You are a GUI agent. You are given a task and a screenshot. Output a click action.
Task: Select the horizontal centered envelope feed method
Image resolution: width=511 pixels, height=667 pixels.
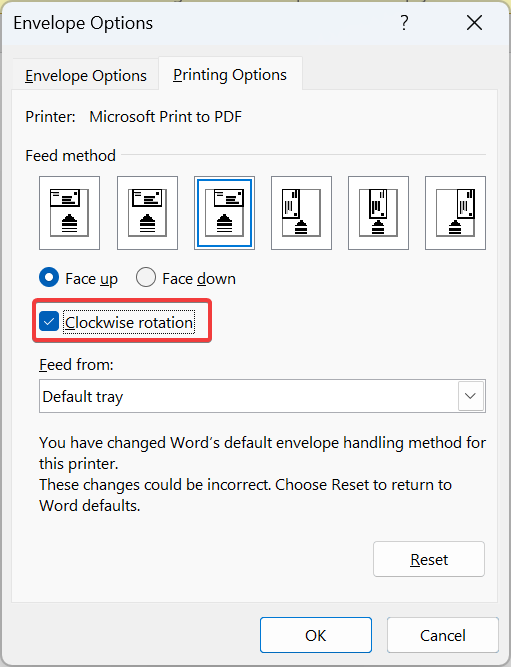[x=147, y=213]
